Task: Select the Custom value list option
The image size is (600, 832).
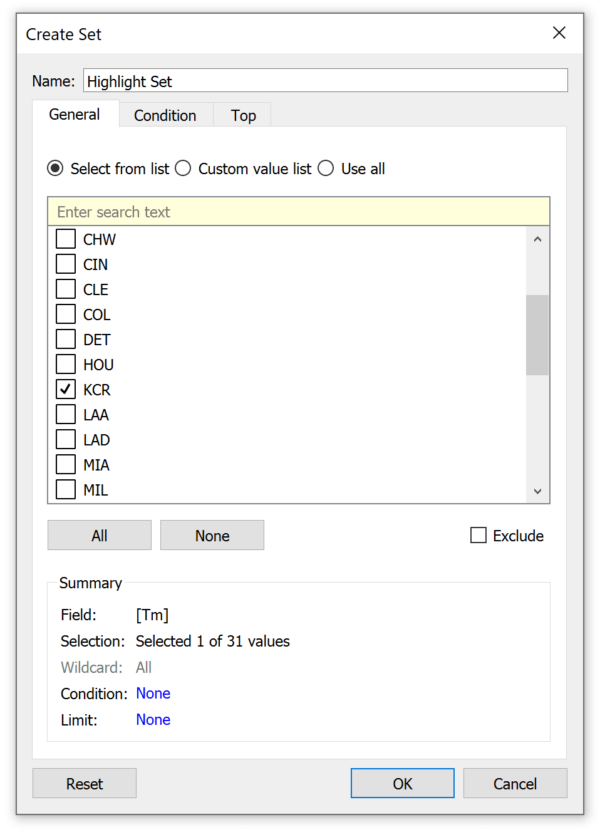Action: click(183, 168)
